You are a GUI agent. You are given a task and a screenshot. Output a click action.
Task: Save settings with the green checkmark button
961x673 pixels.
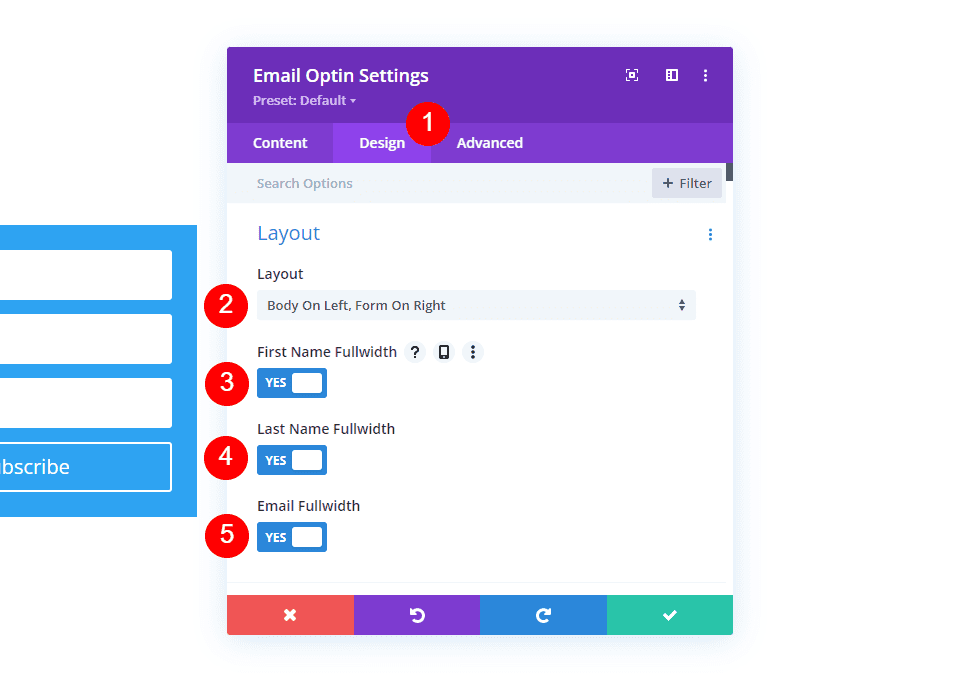tap(669, 614)
